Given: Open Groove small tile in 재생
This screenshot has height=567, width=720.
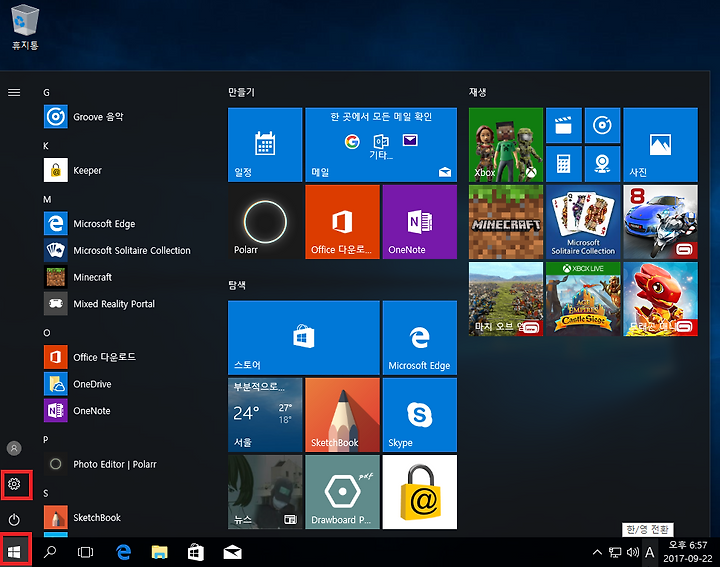Looking at the screenshot, I should [602, 125].
